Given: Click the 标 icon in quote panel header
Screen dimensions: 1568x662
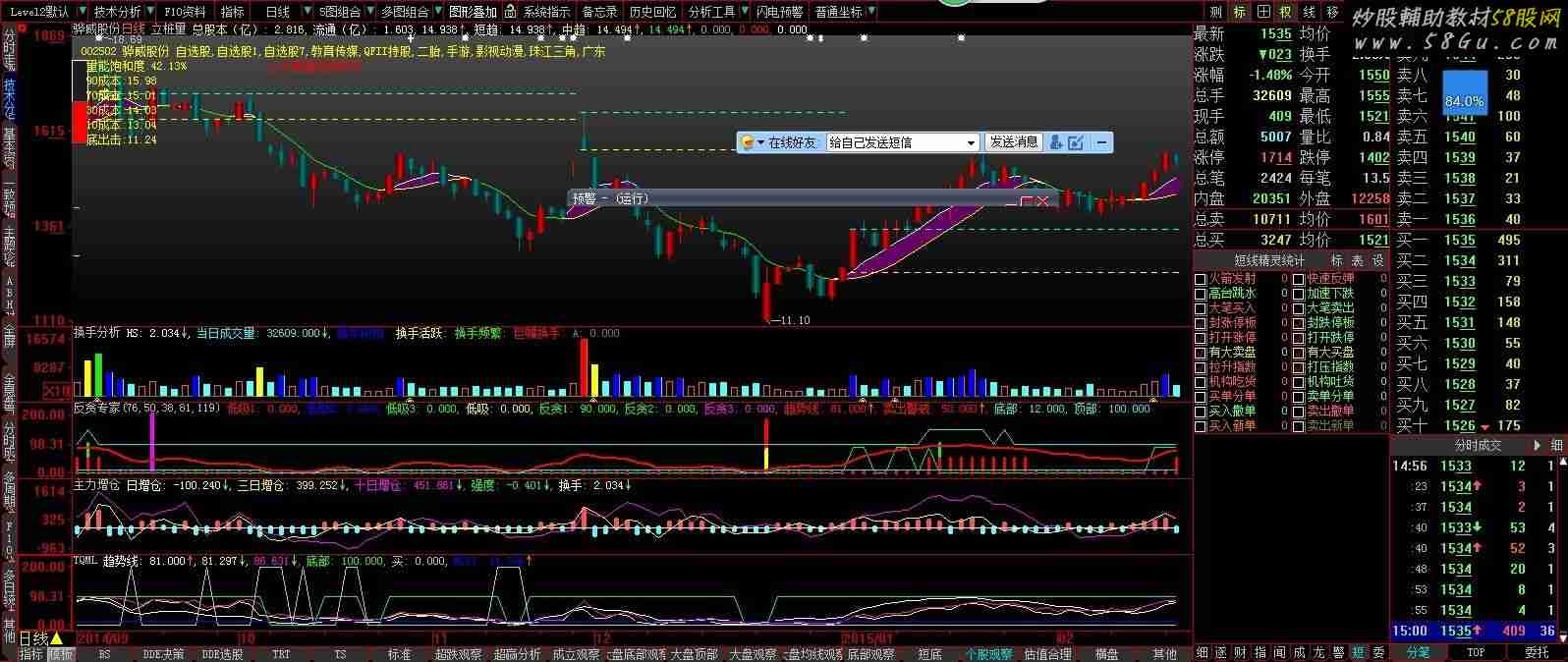Looking at the screenshot, I should pyautogui.click(x=1240, y=12).
